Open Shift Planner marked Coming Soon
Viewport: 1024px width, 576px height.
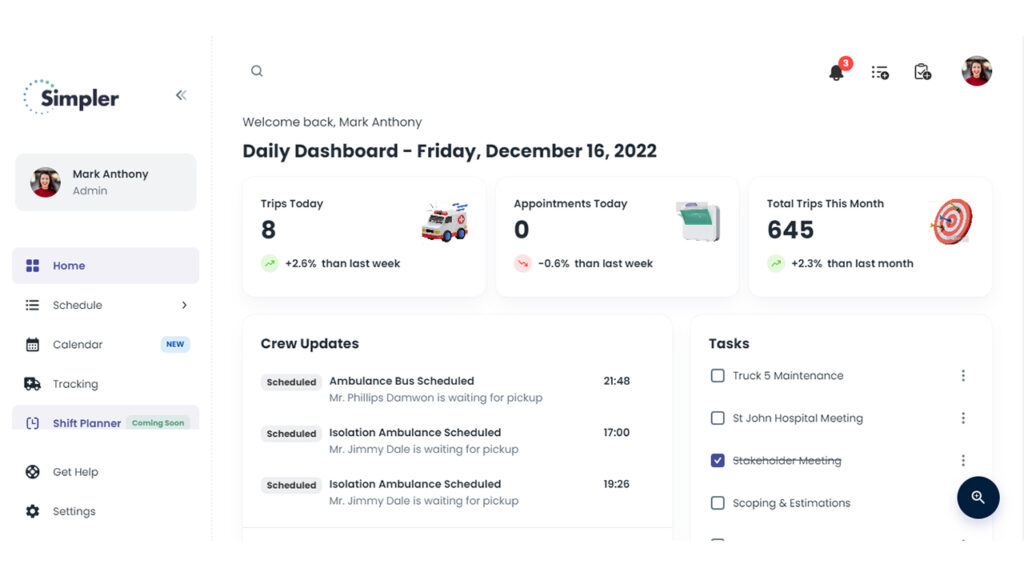pyautogui.click(x=85, y=423)
